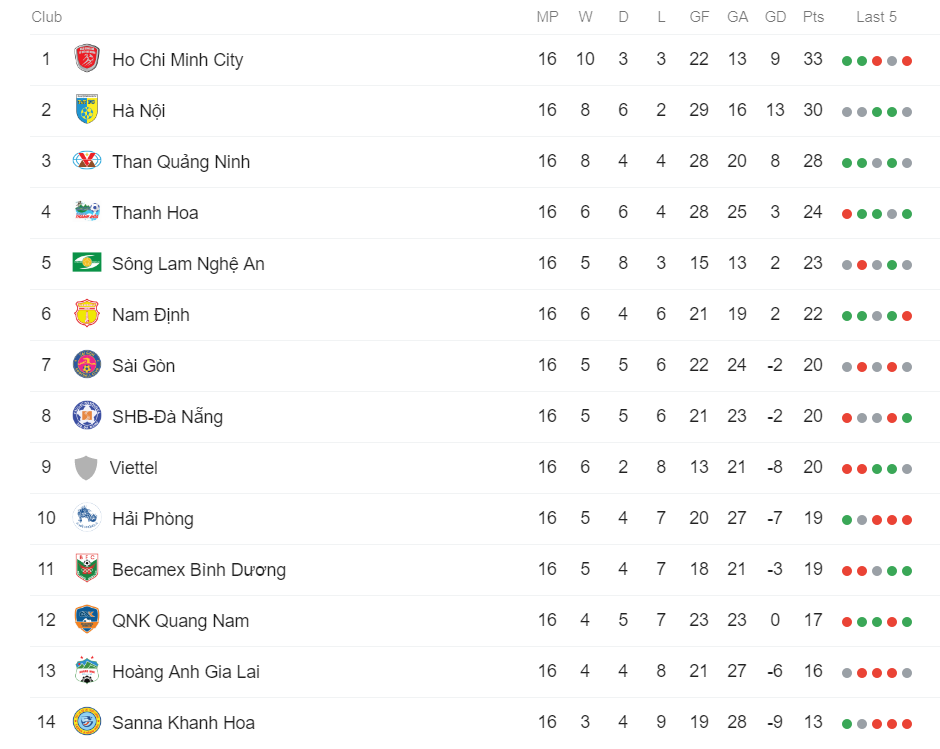Click the Club column header

(47, 17)
